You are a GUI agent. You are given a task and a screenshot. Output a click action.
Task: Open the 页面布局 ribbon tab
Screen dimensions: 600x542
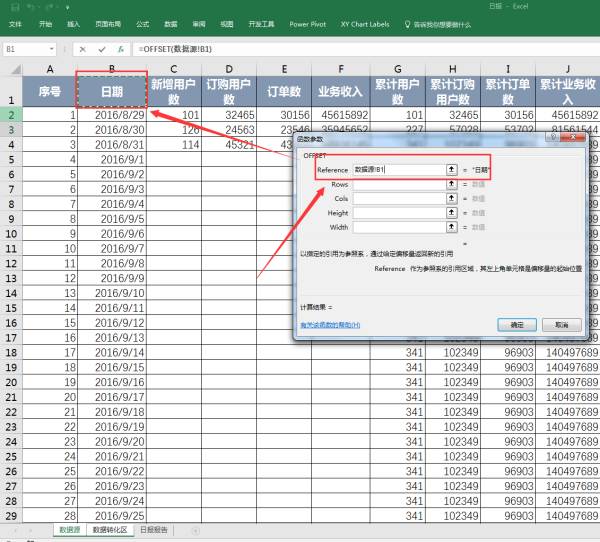pos(108,24)
